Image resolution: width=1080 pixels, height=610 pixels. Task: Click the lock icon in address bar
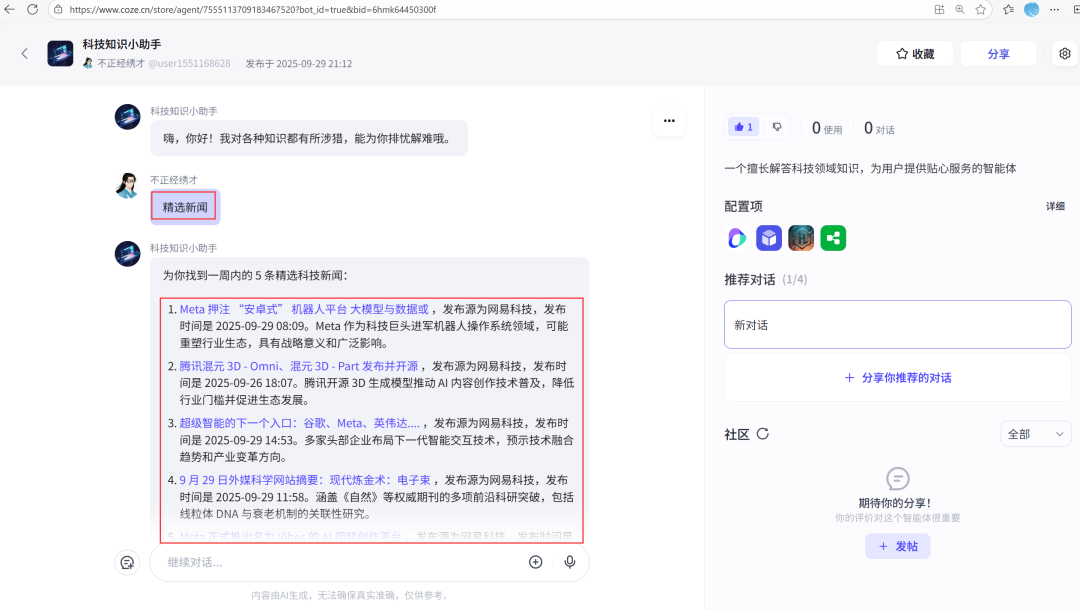click(x=59, y=10)
